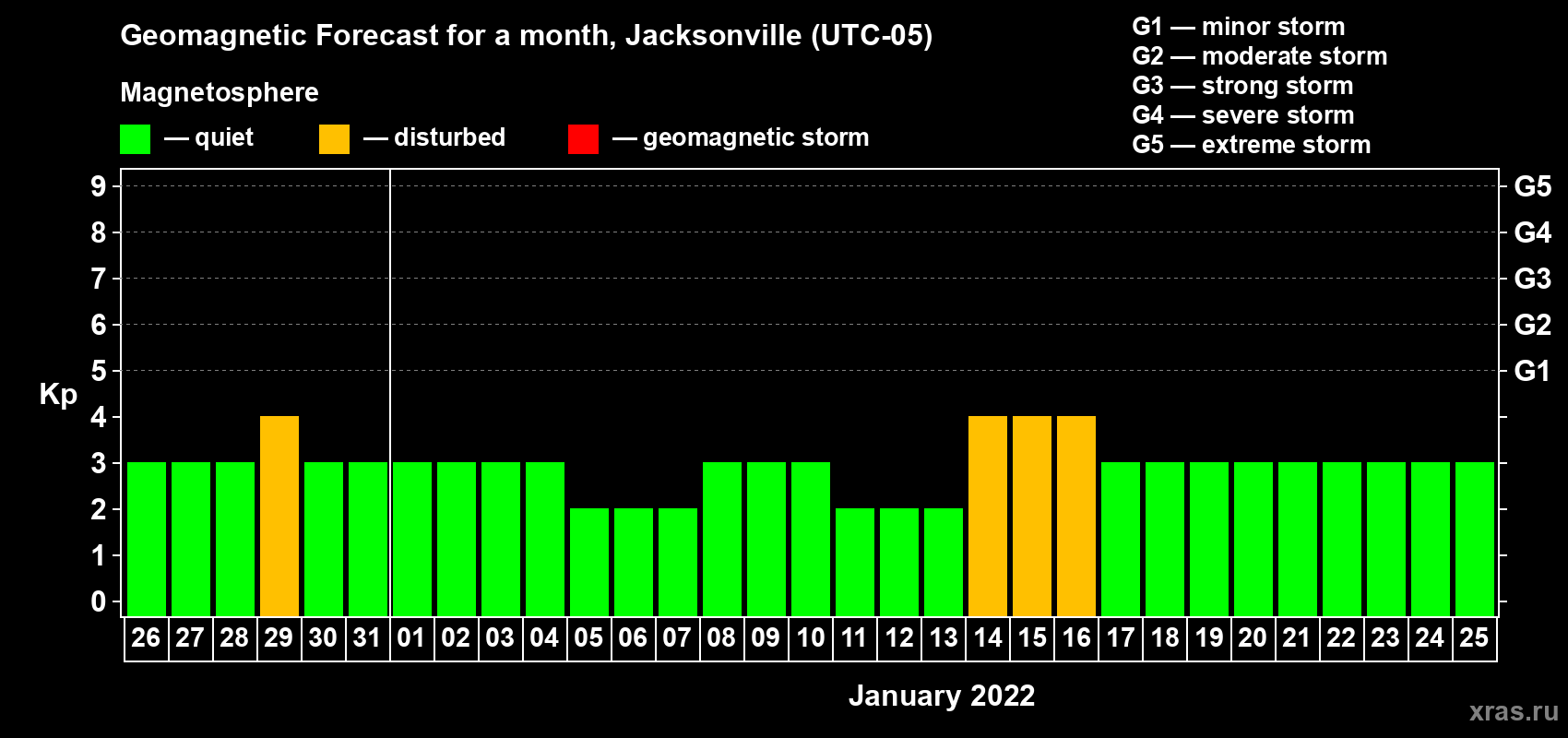Screen dimensions: 1568x738
Task: Click the 'January 2022' month label
Action: click(942, 696)
